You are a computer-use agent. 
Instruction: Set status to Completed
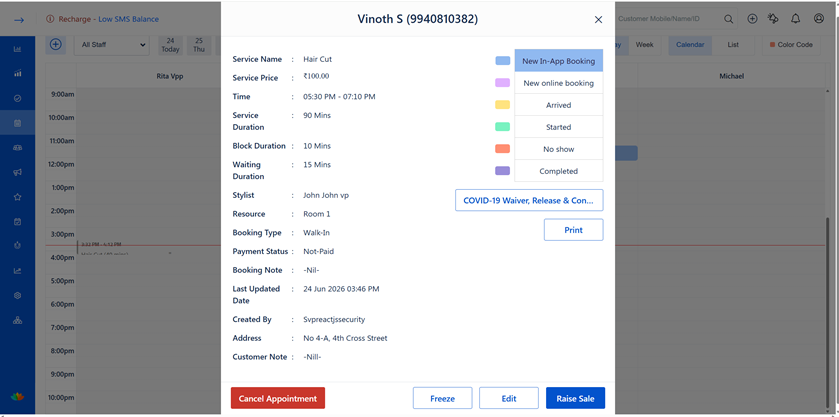pyautogui.click(x=559, y=171)
